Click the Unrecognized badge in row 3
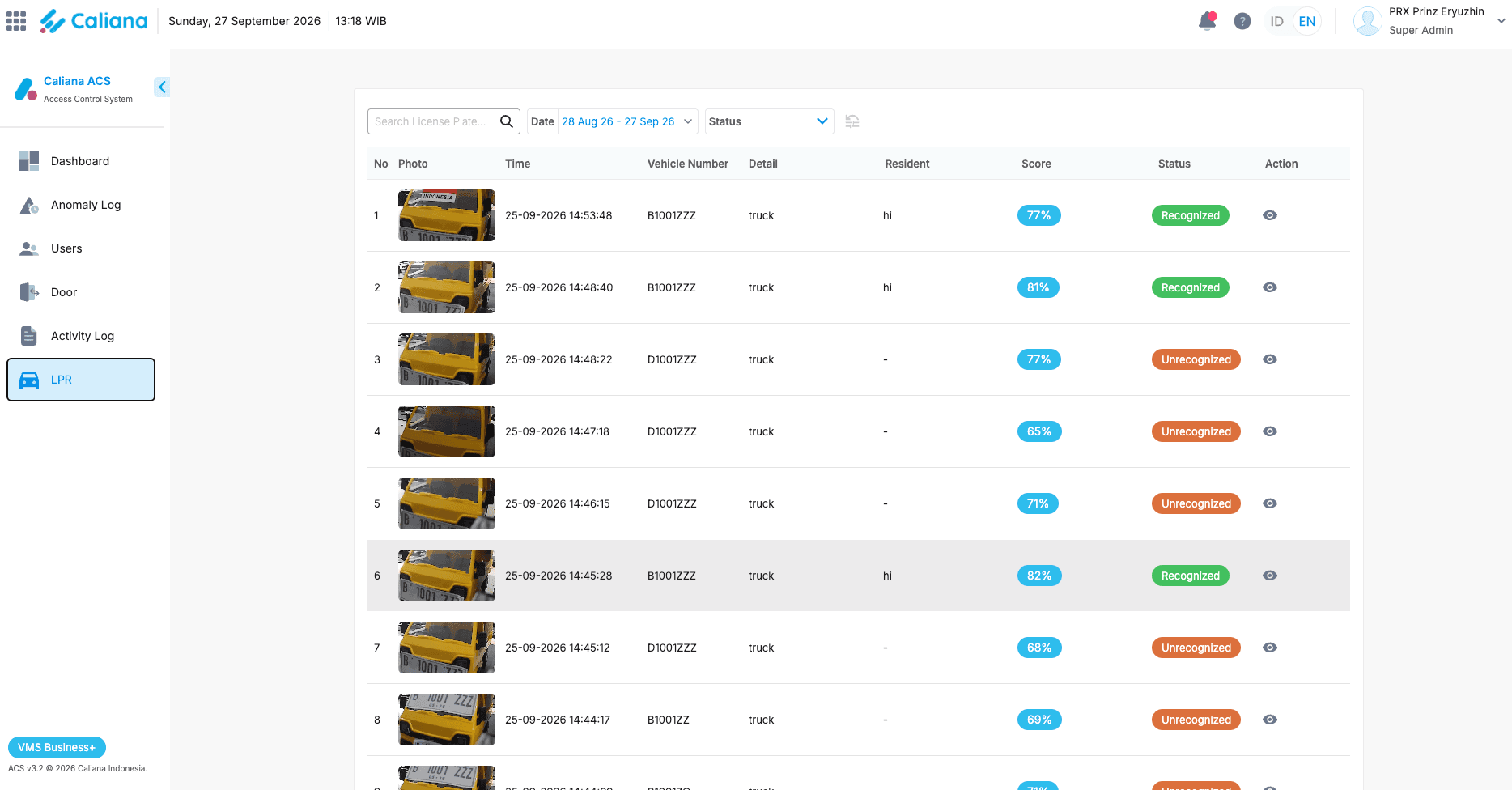Viewport: 1512px width, 790px height. [1196, 359]
